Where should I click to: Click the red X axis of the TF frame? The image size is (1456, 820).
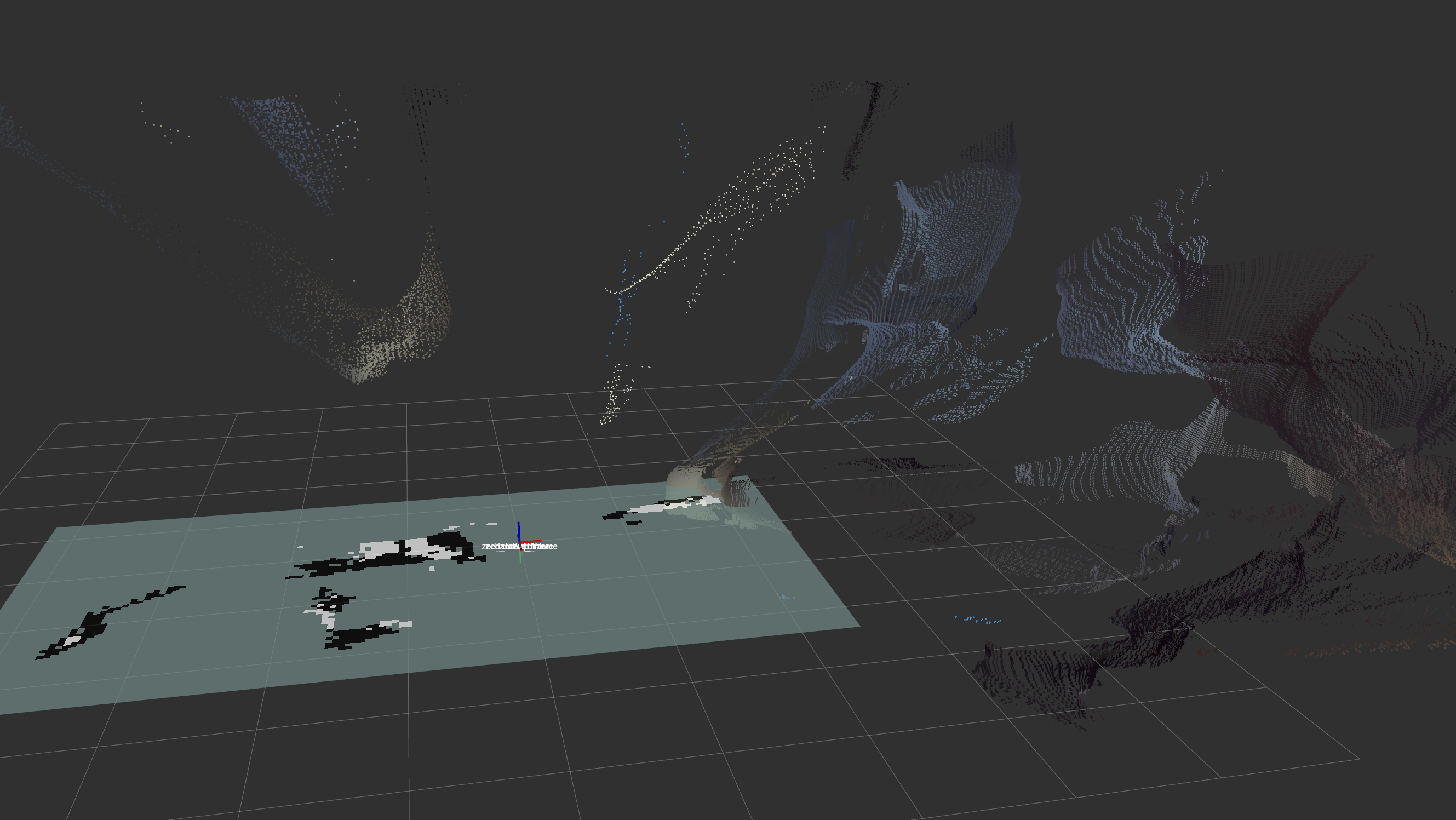[534, 541]
